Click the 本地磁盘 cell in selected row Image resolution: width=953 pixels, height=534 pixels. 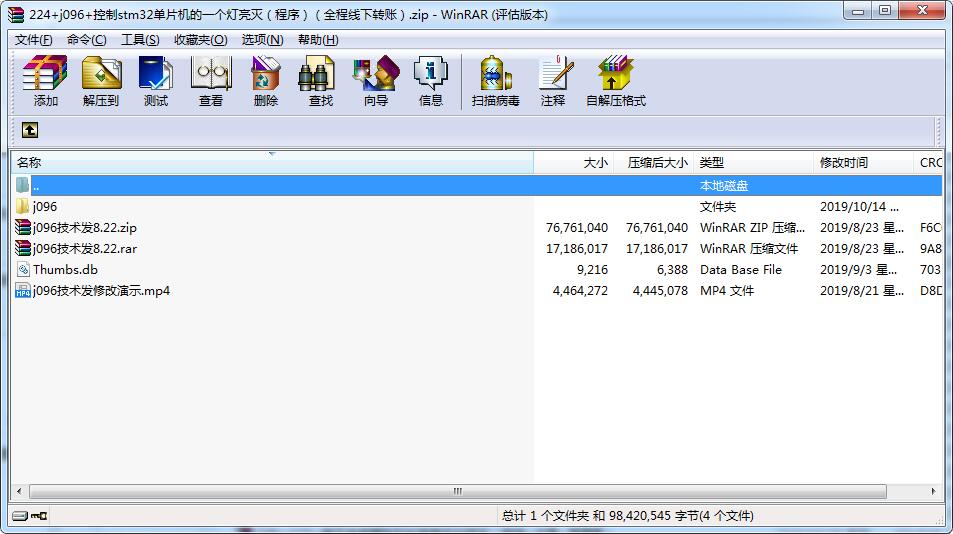[724, 186]
